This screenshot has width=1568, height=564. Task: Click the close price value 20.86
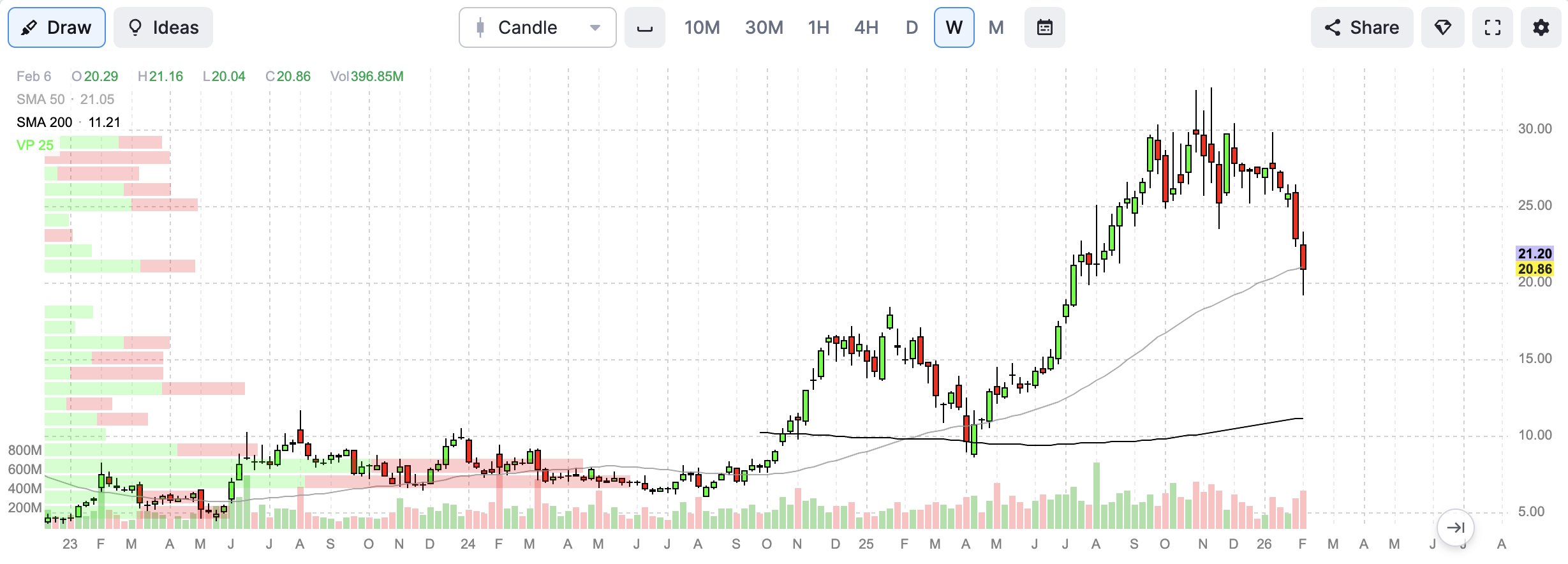pos(293,77)
